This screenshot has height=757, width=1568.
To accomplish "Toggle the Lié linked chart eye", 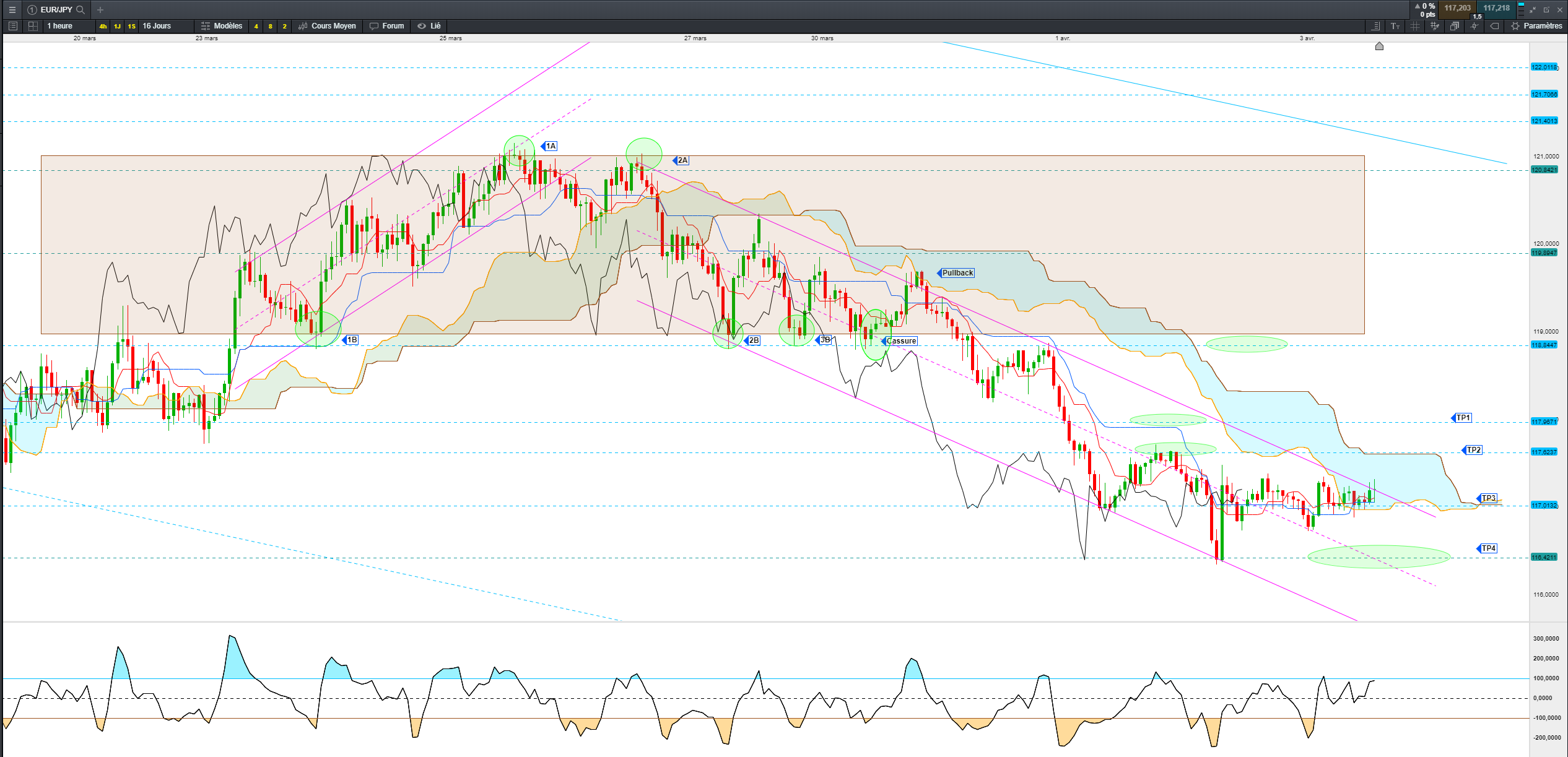I will coord(429,26).
